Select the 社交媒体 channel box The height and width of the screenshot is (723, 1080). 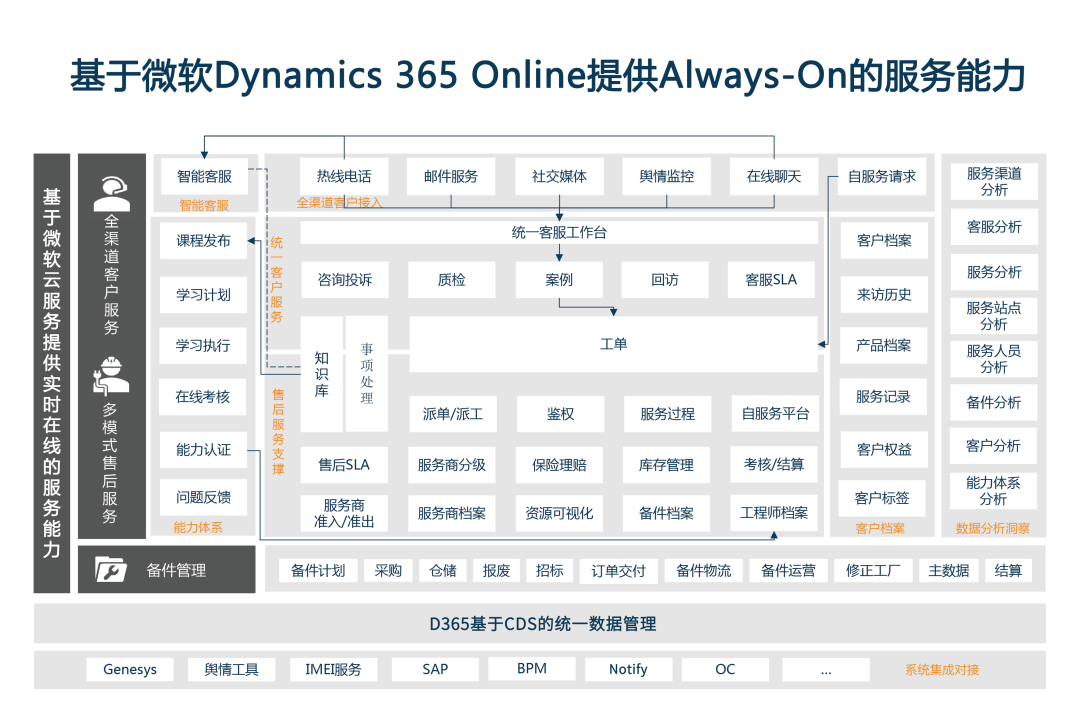[x=557, y=176]
